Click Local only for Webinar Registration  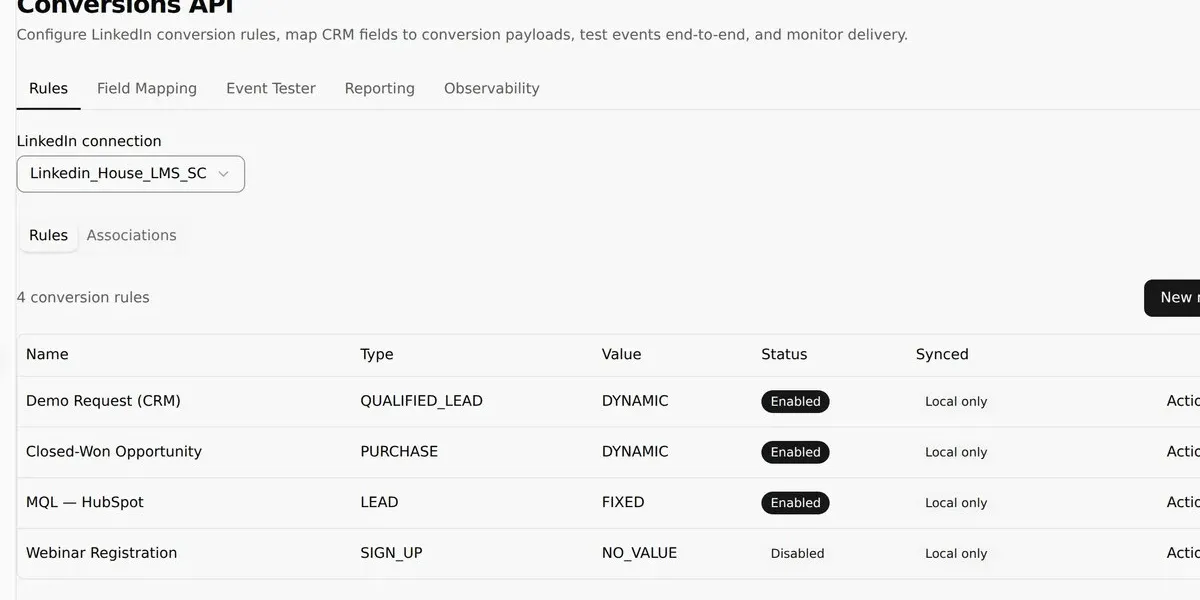(956, 553)
